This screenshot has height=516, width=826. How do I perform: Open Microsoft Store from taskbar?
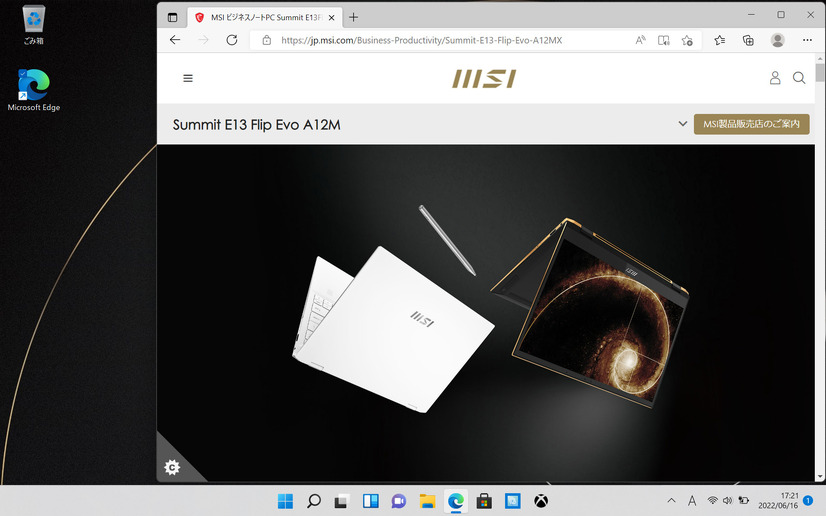point(484,501)
